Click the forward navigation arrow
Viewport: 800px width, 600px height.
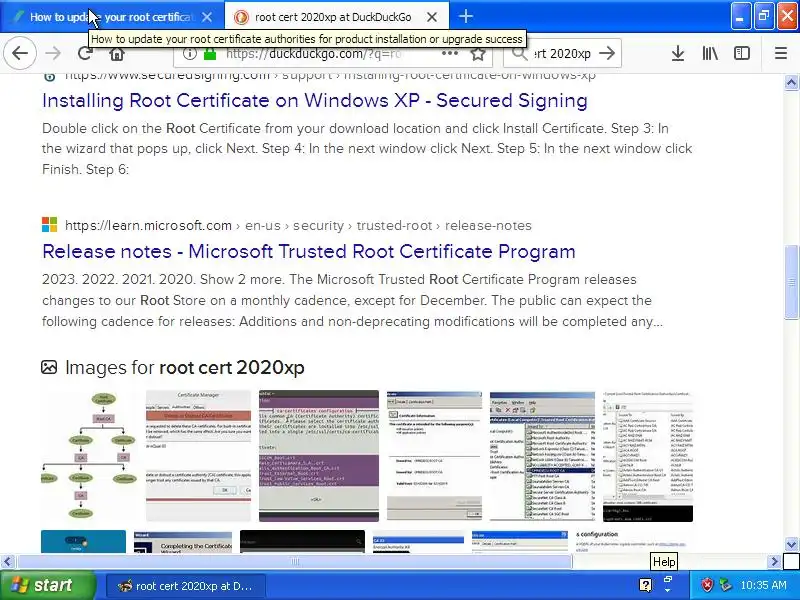[x=53, y=53]
